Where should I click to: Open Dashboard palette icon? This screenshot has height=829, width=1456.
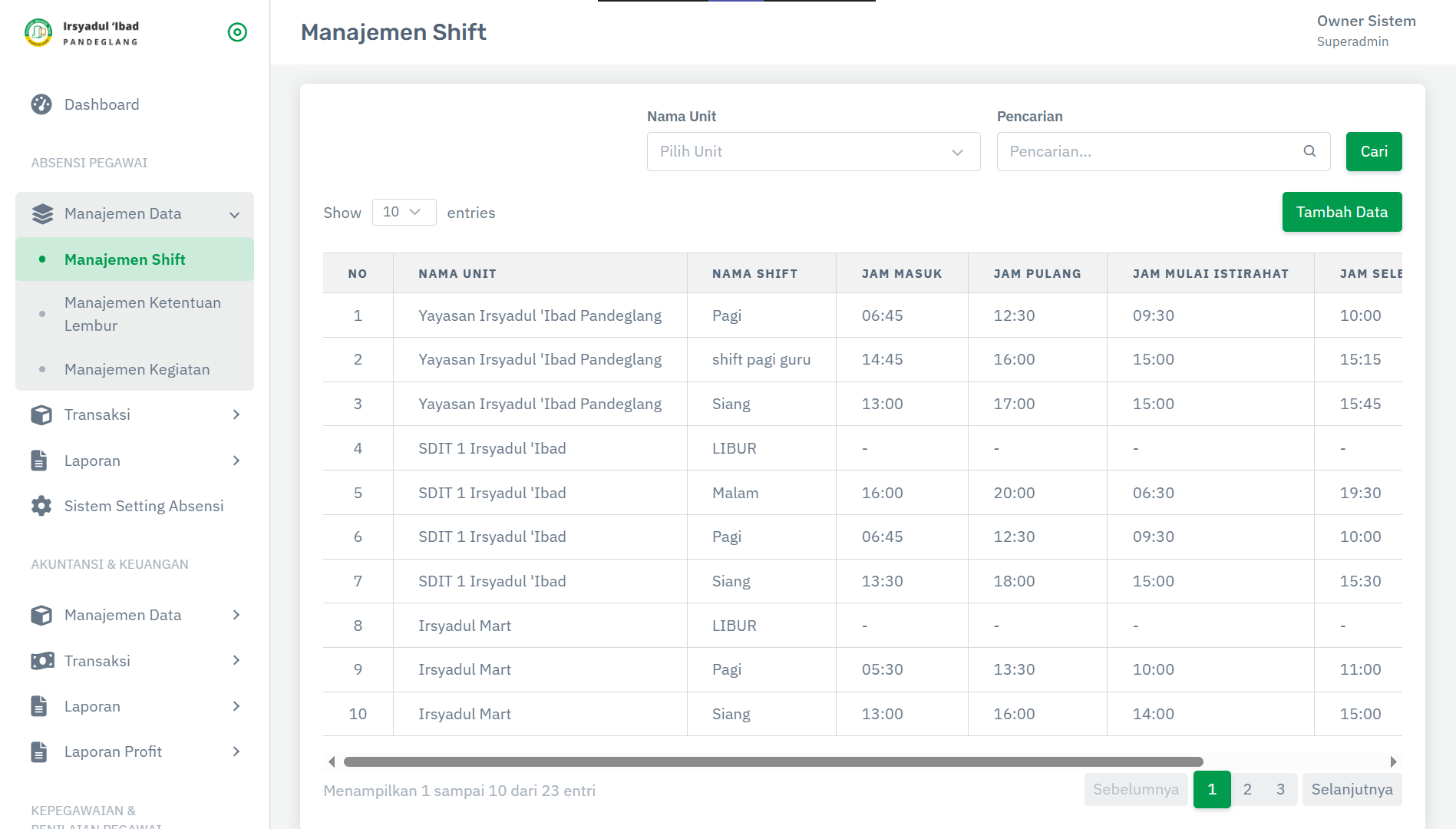tap(41, 104)
